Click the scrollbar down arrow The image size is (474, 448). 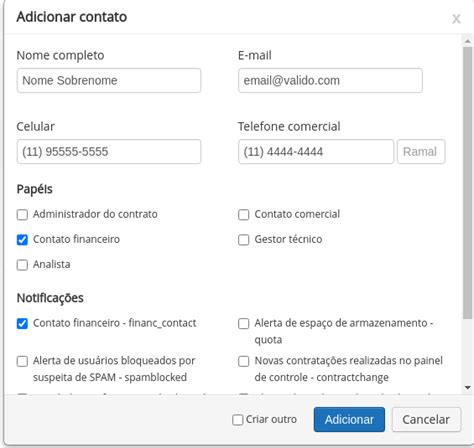(x=468, y=388)
